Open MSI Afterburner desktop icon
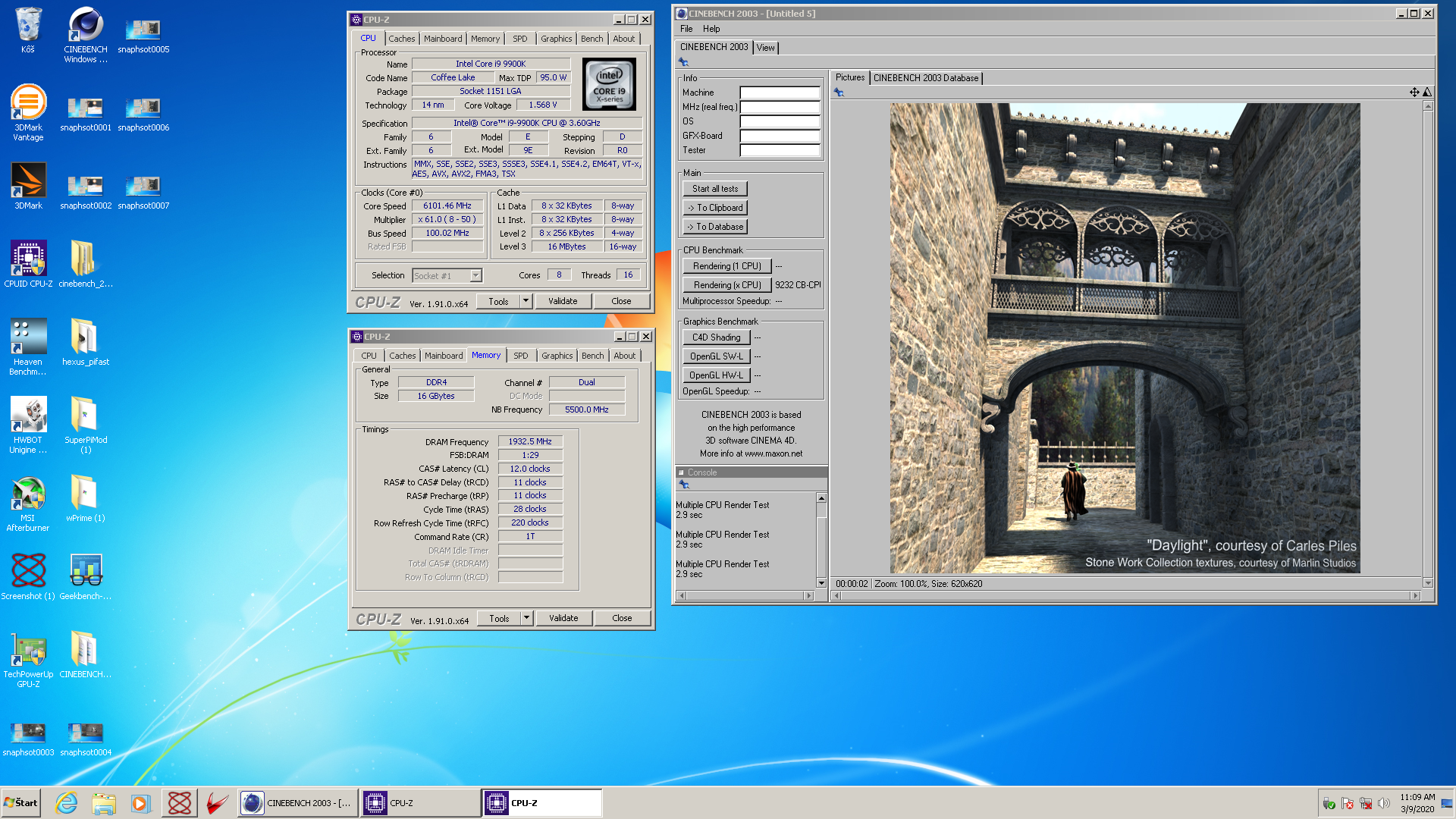Screen dimensions: 1456x819 pyautogui.click(x=28, y=504)
